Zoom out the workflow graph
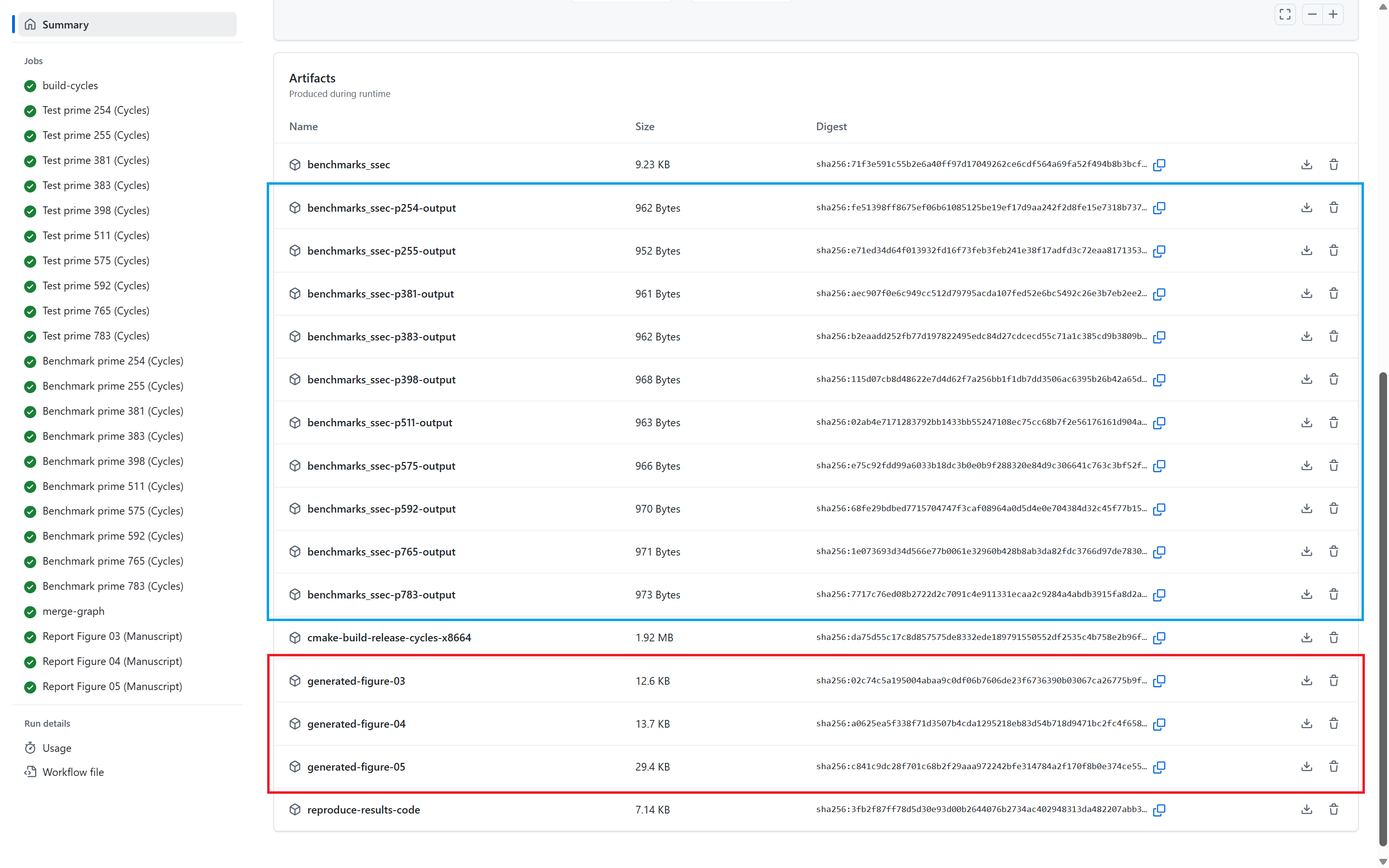1389x868 pixels. 1312,14
